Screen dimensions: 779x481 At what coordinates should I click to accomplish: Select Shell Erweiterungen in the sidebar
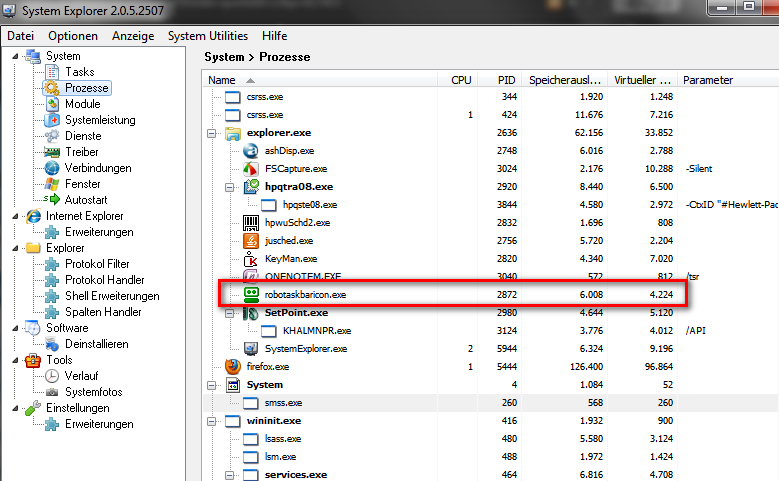click(x=112, y=296)
